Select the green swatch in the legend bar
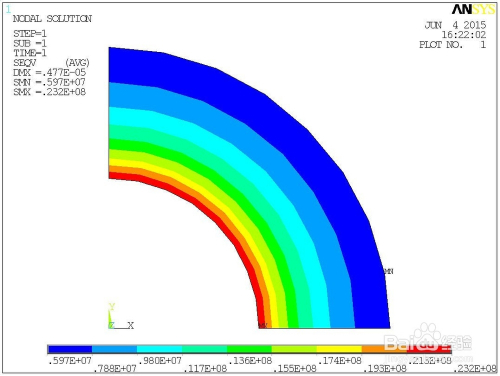Viewport: 500px width, 376px height. (x=249, y=349)
